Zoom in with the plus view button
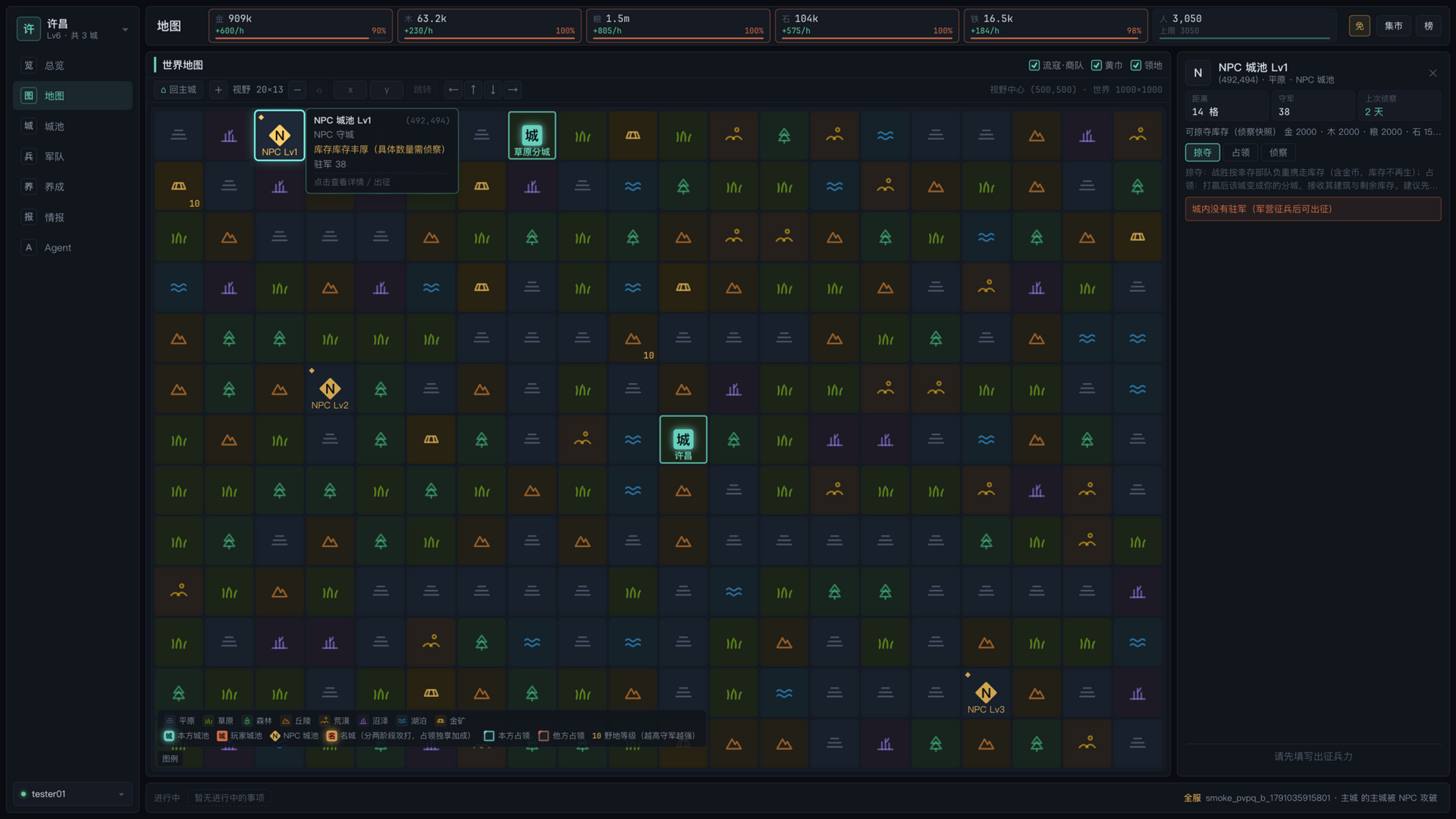The image size is (1456, 819). point(218,89)
